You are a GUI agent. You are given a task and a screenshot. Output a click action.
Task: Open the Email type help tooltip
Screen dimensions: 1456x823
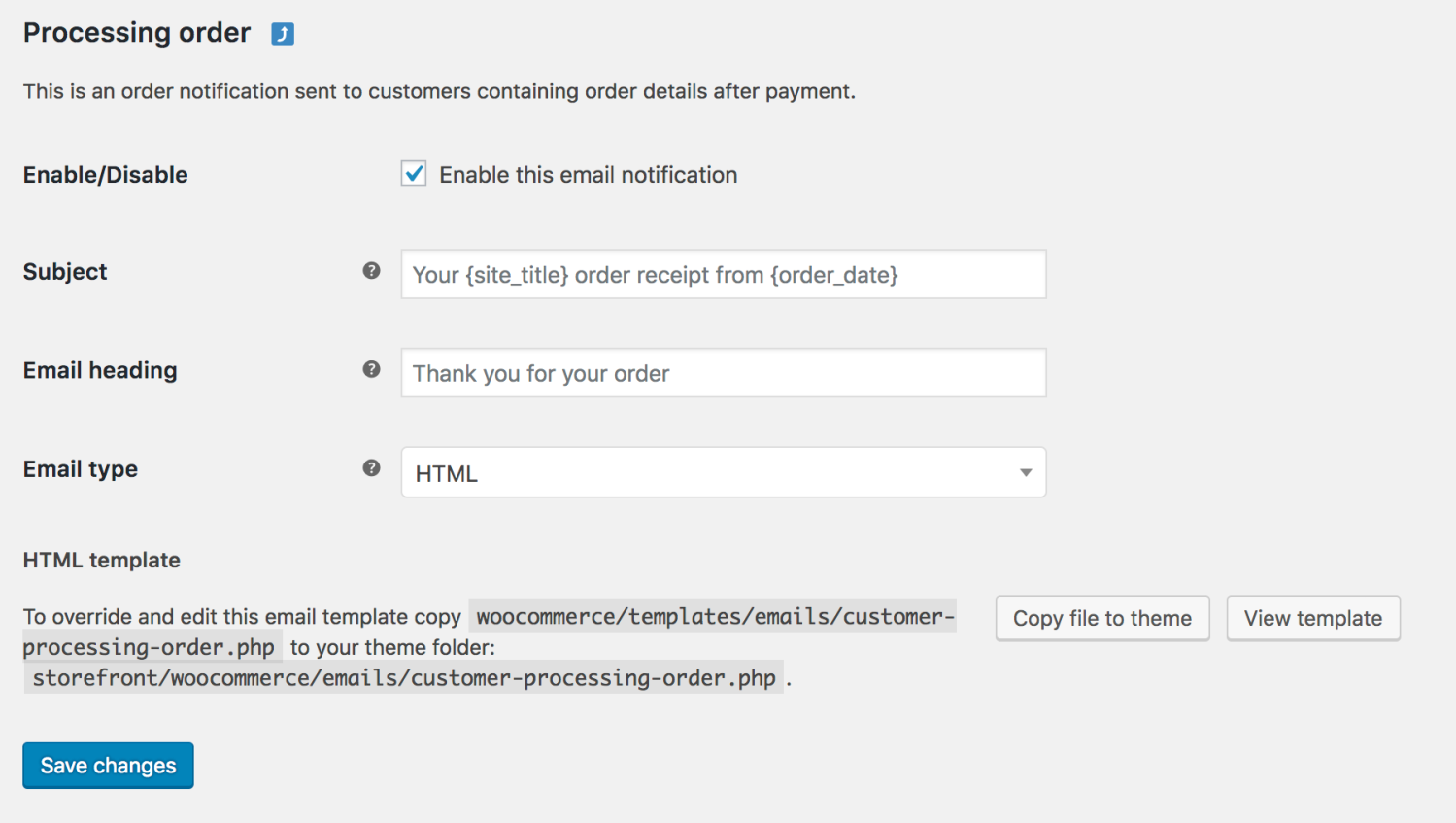pyautogui.click(x=372, y=467)
